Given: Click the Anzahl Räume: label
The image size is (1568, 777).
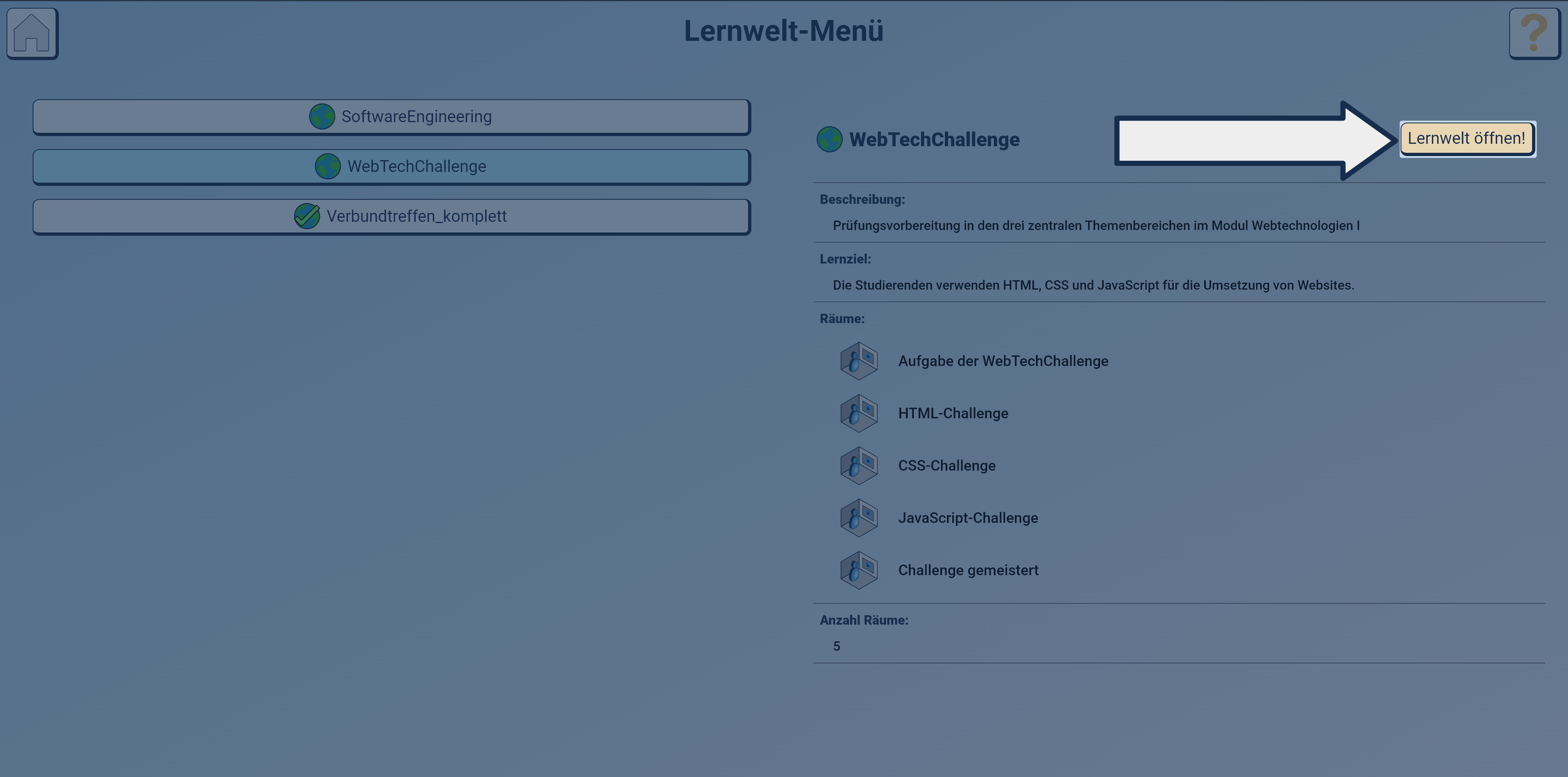Looking at the screenshot, I should tap(864, 620).
